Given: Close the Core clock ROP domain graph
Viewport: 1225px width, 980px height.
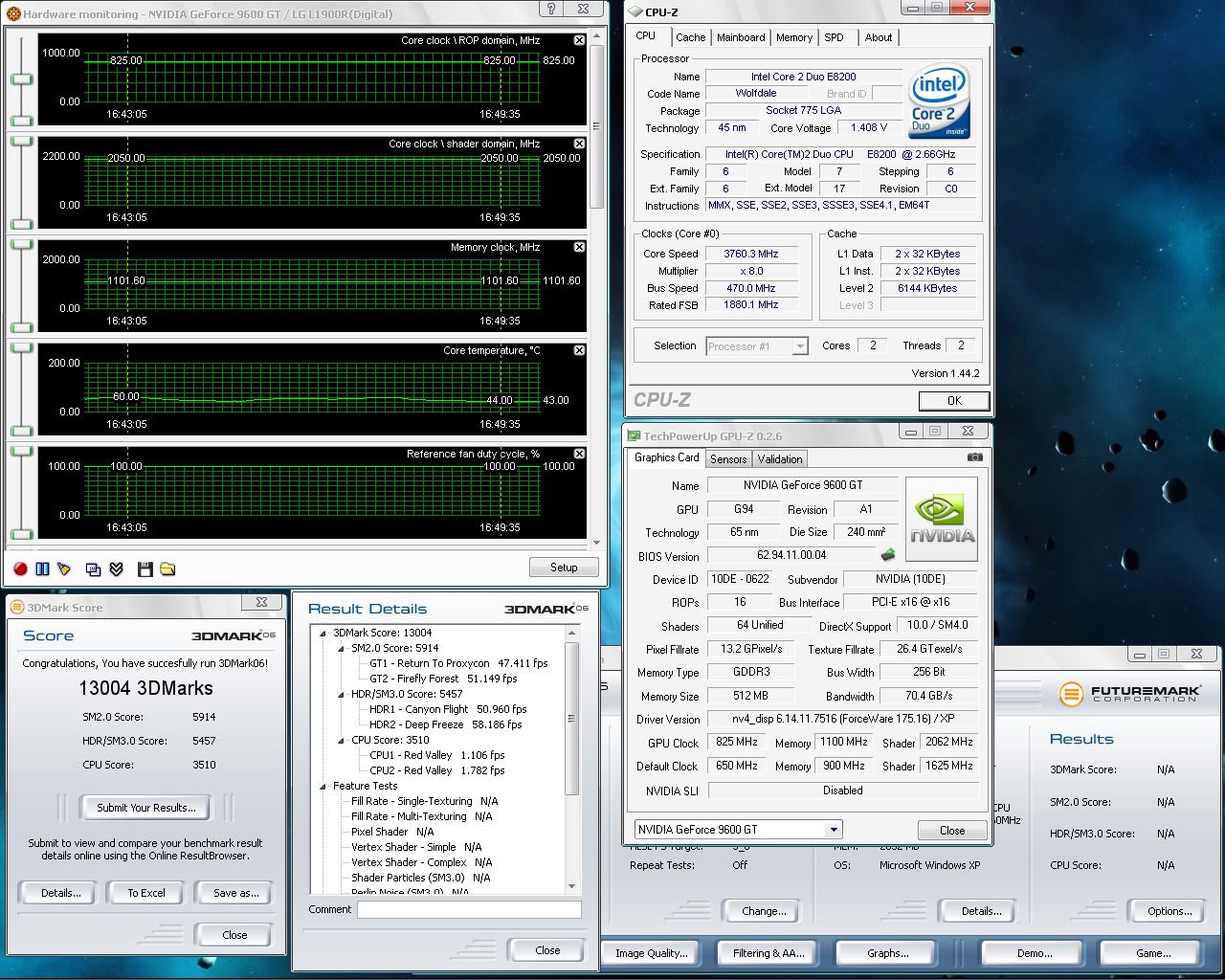Looking at the screenshot, I should coord(579,40).
